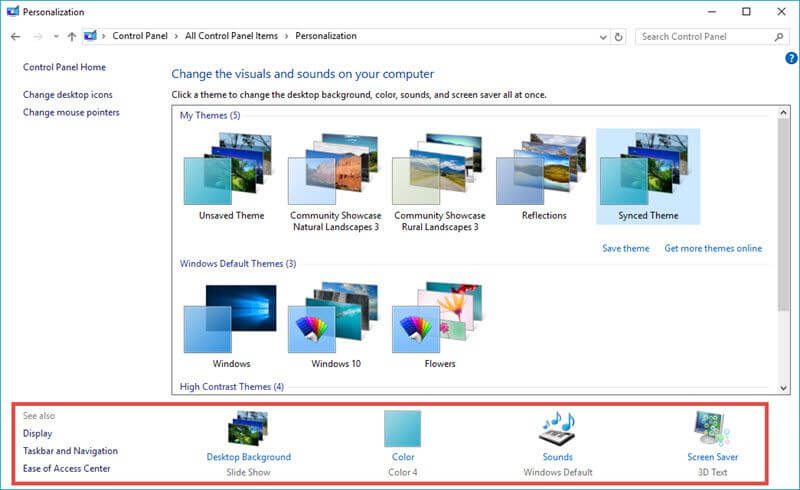Screen dimensions: 800x490
Task: Click the Save theme link
Action: [x=626, y=249]
